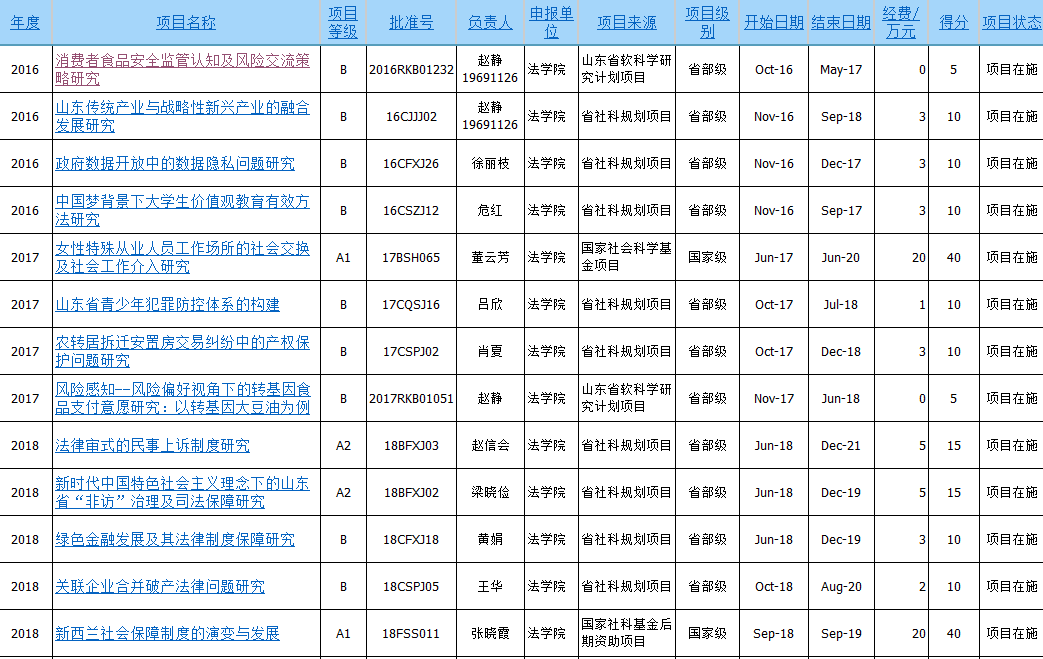Open 关联企业合并破产法律问题研究 link
The width and height of the screenshot is (1043, 659).
coord(160,587)
